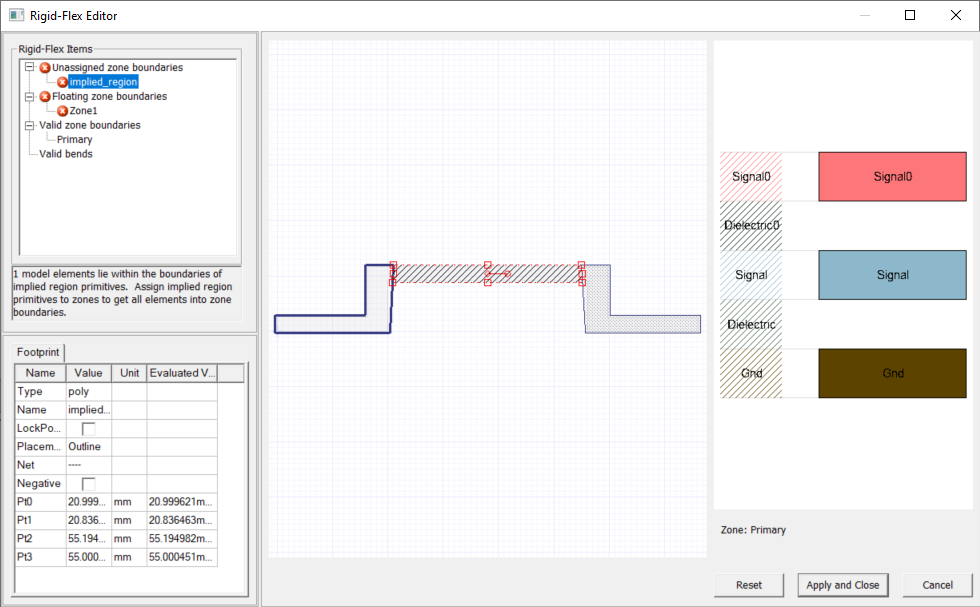This screenshot has width=980, height=607.
Task: Click the hatched Signal0 layer preview icon
Action: (x=750, y=176)
